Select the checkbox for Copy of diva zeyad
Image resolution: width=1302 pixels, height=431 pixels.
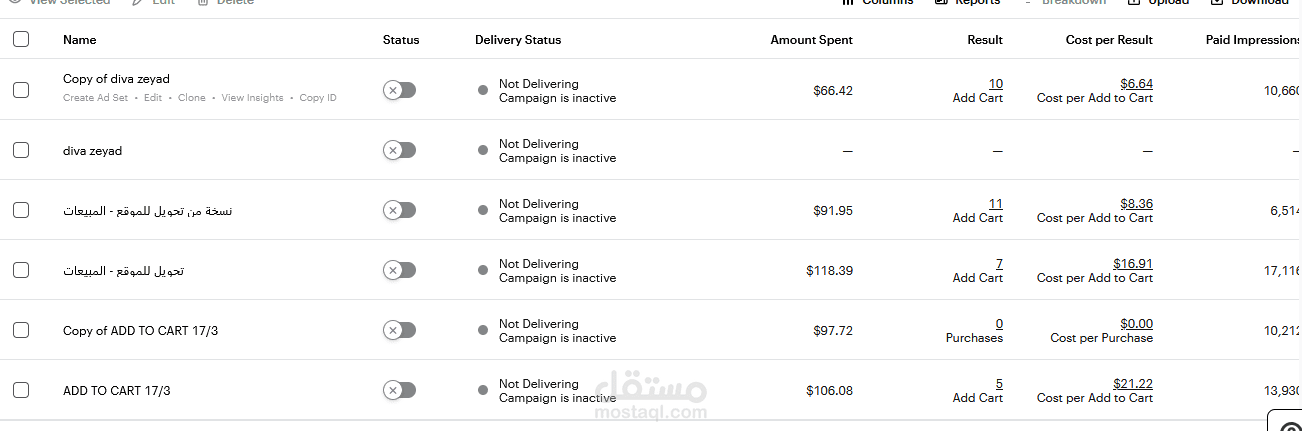tap(21, 90)
